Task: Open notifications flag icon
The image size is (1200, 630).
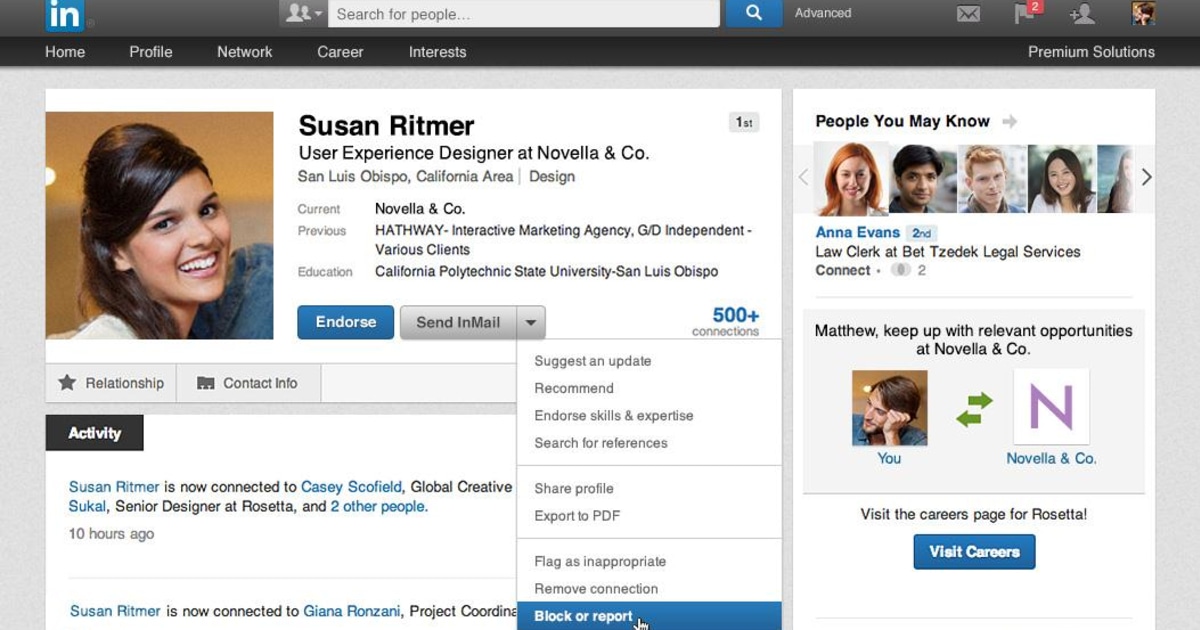Action: point(1025,14)
